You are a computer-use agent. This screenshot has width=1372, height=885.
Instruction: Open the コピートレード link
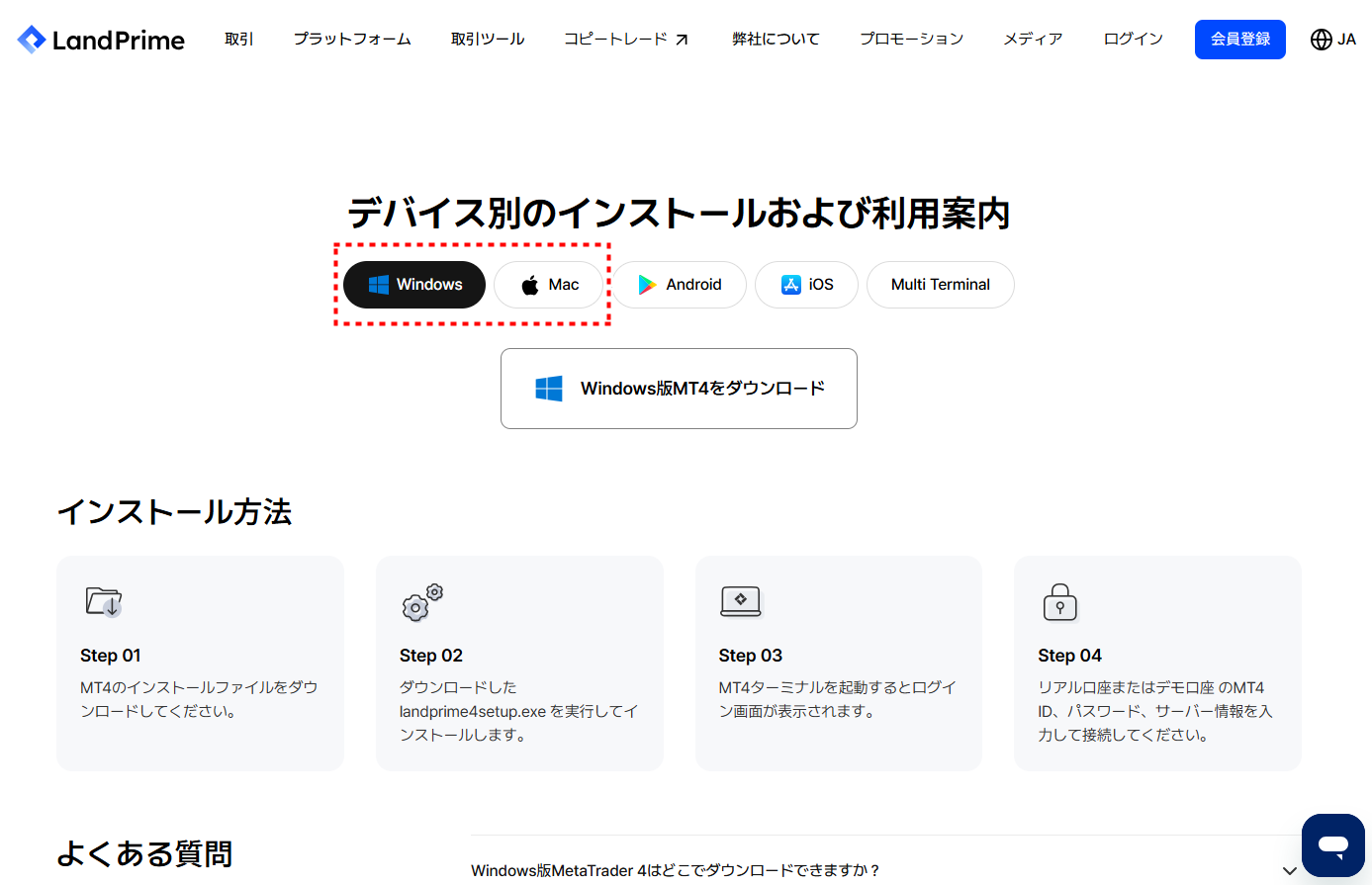(x=626, y=40)
